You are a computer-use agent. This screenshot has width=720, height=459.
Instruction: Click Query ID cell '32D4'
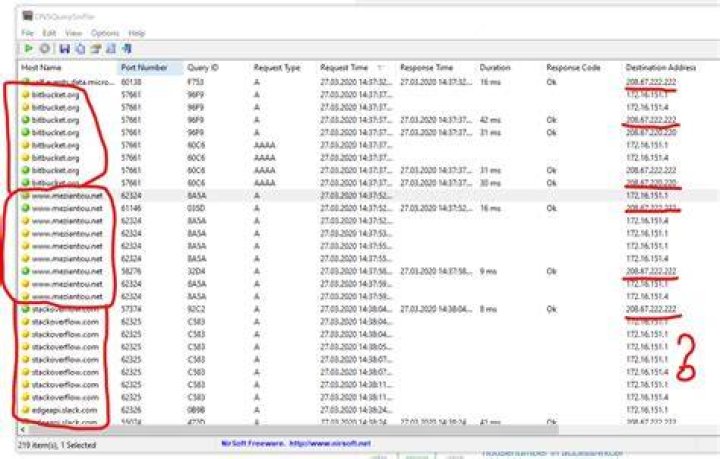coord(196,271)
